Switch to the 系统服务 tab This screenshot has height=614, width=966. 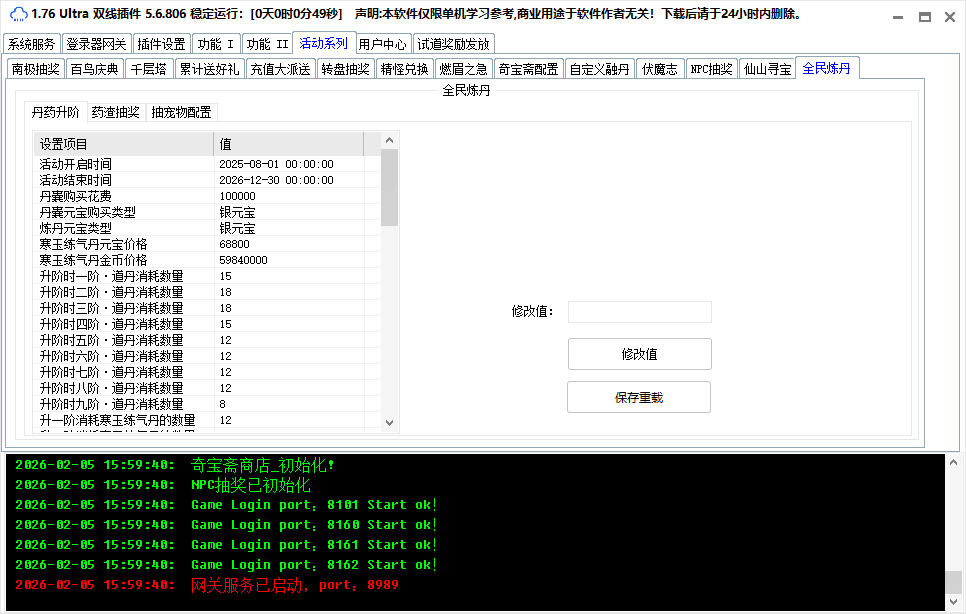(x=32, y=44)
